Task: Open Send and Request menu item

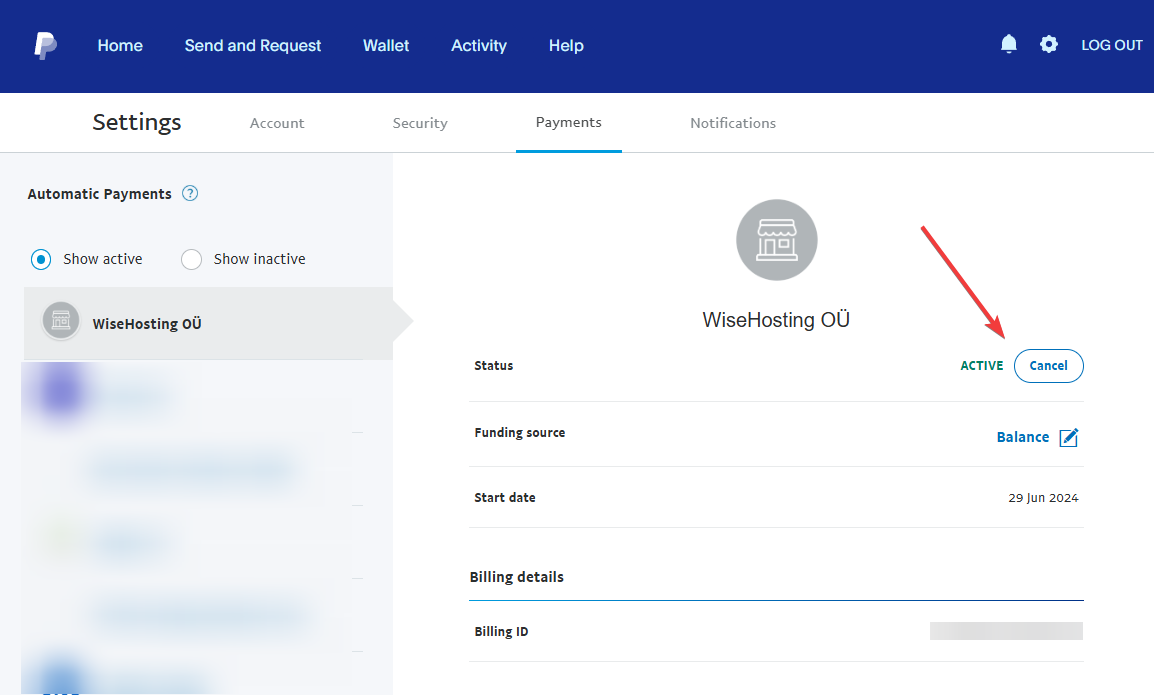Action: (252, 46)
